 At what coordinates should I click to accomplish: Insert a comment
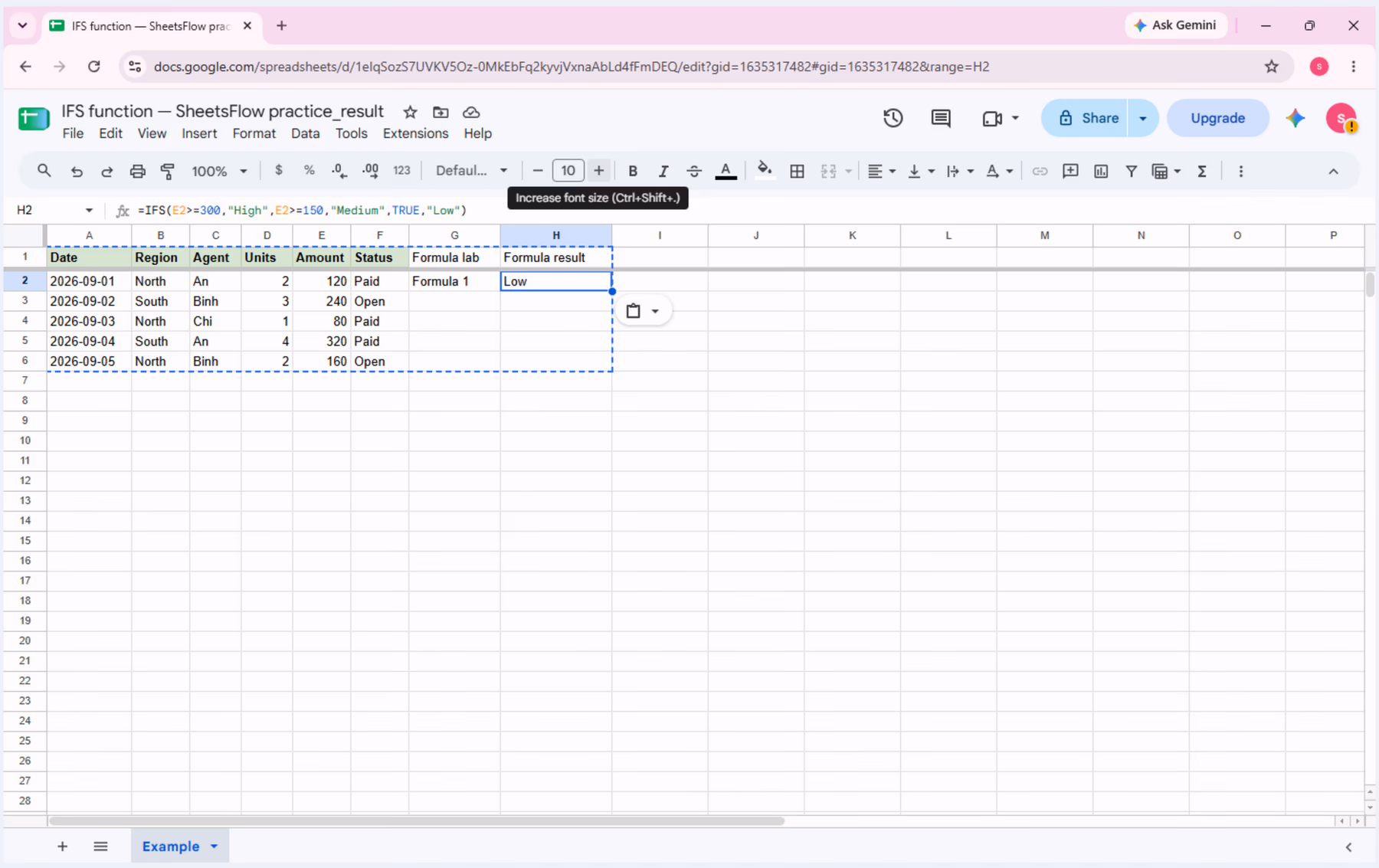tap(1070, 171)
